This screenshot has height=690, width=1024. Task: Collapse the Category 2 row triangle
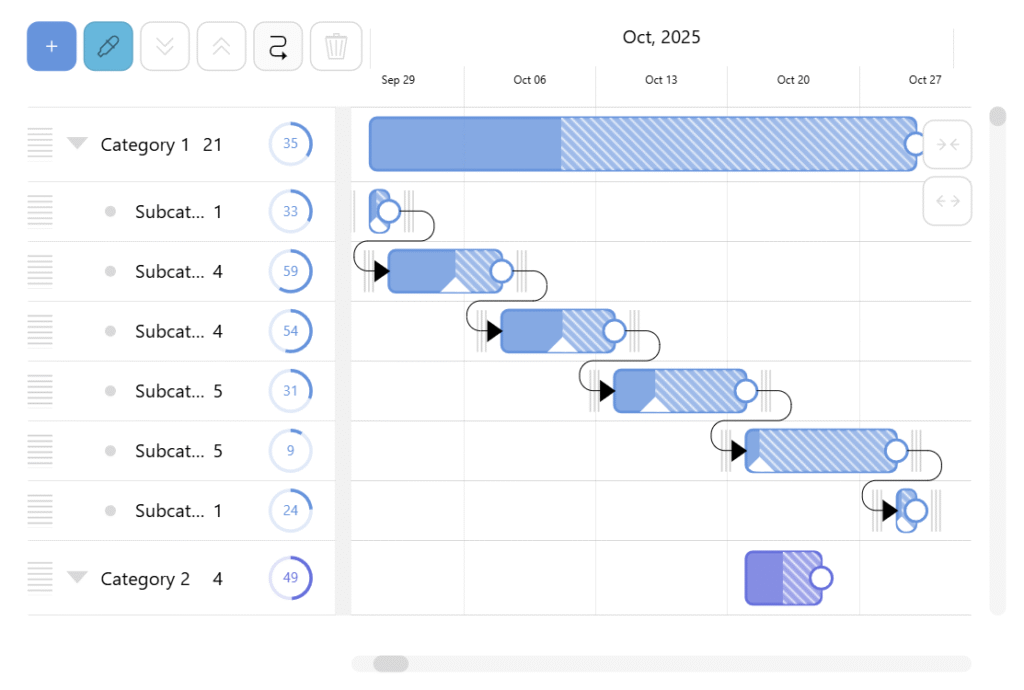pos(77,578)
